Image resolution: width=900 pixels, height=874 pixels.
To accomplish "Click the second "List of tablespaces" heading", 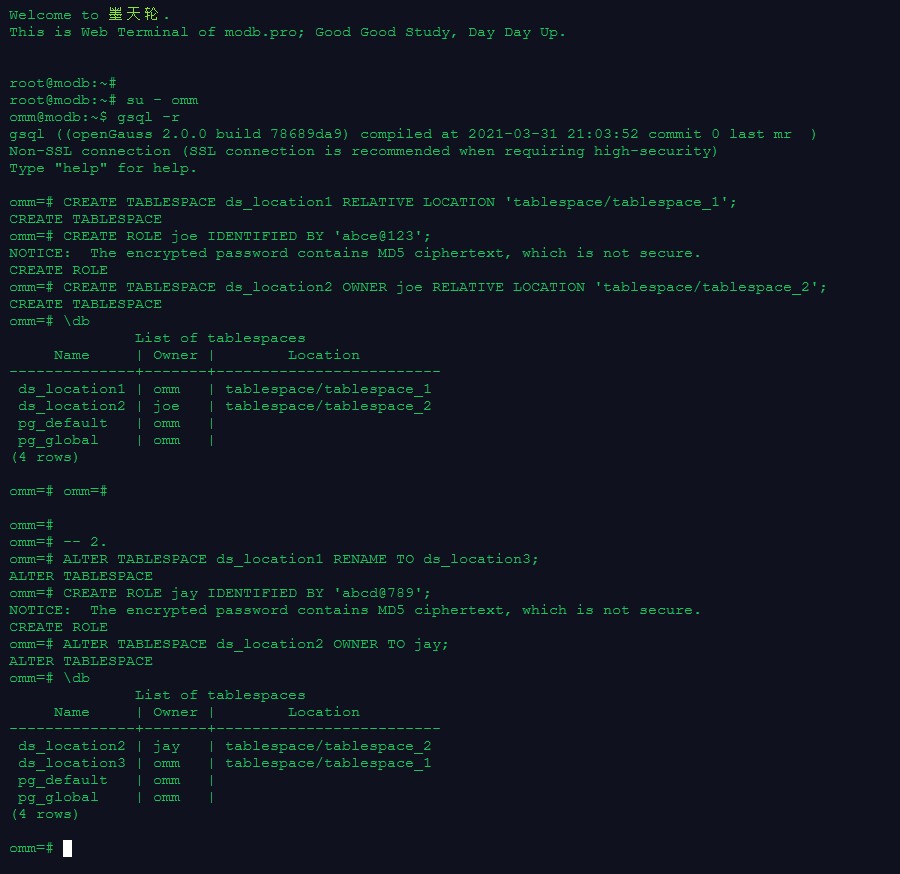I will click(x=220, y=695).
